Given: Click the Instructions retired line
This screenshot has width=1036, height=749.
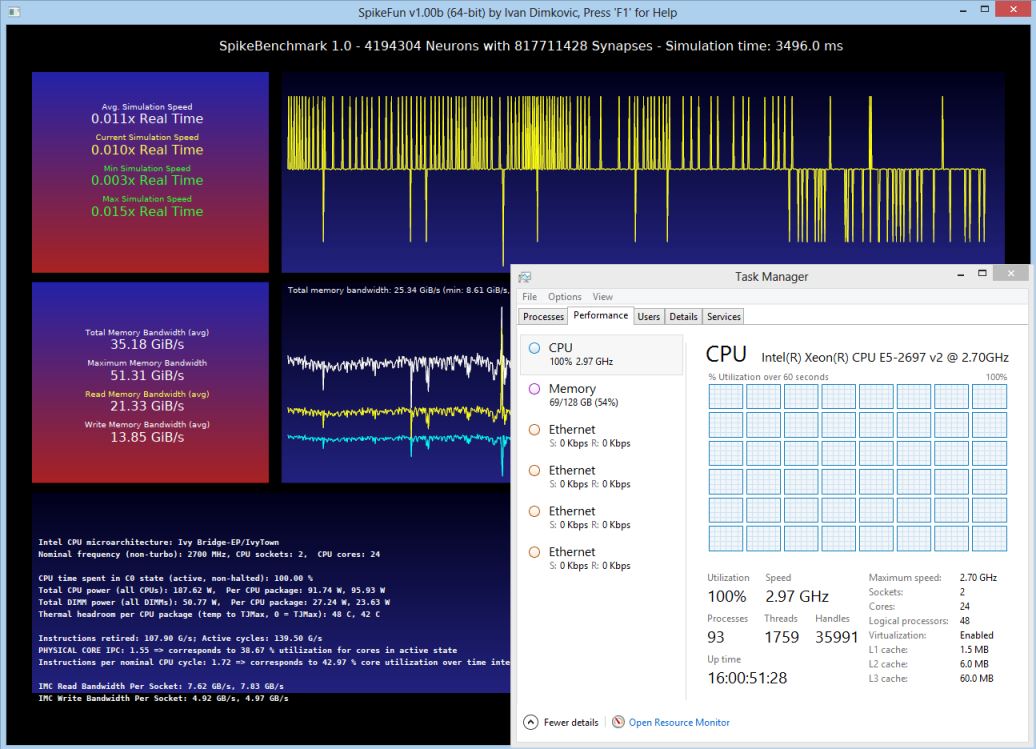Looking at the screenshot, I should [180, 638].
